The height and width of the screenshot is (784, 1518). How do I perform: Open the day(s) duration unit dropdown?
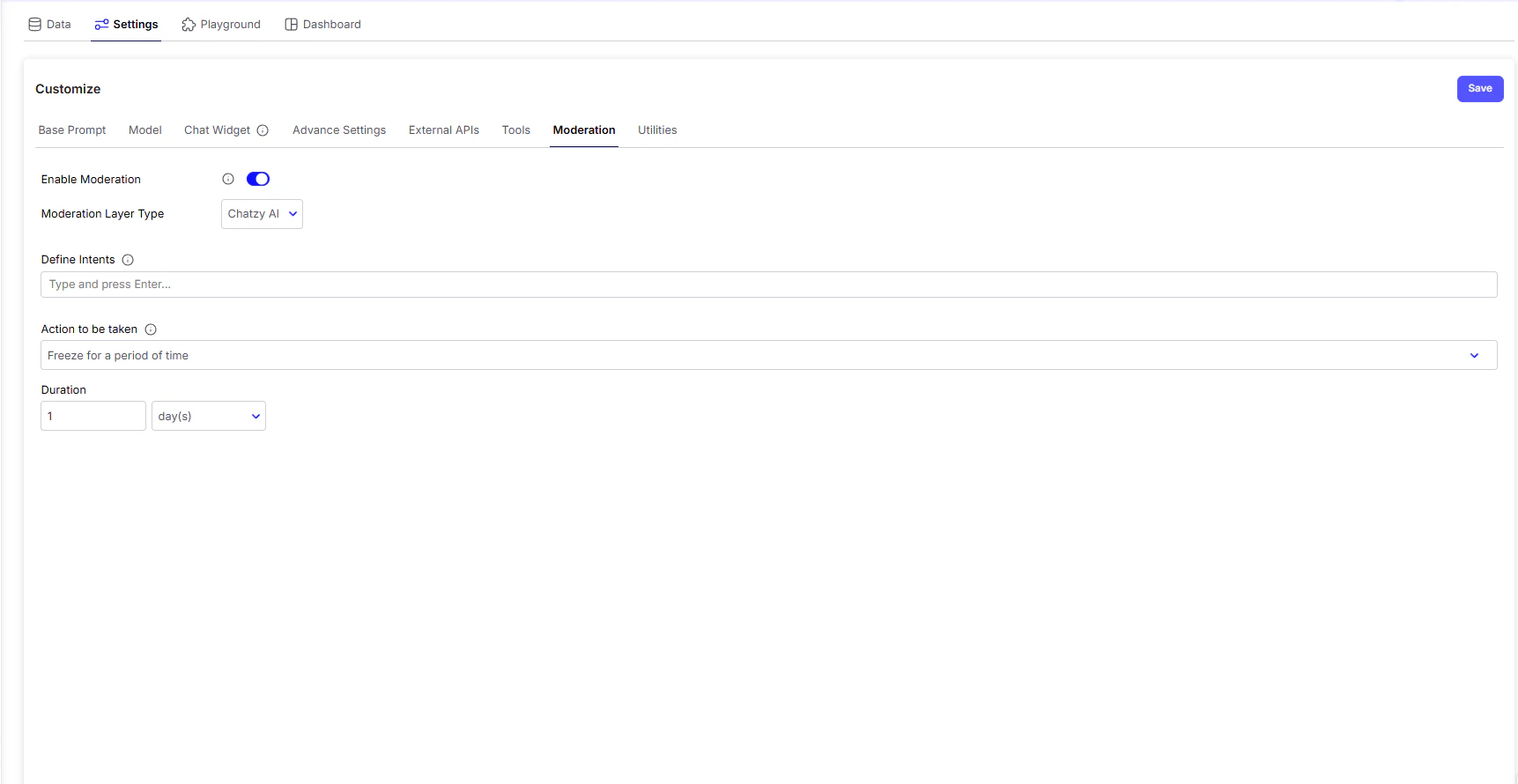click(209, 416)
